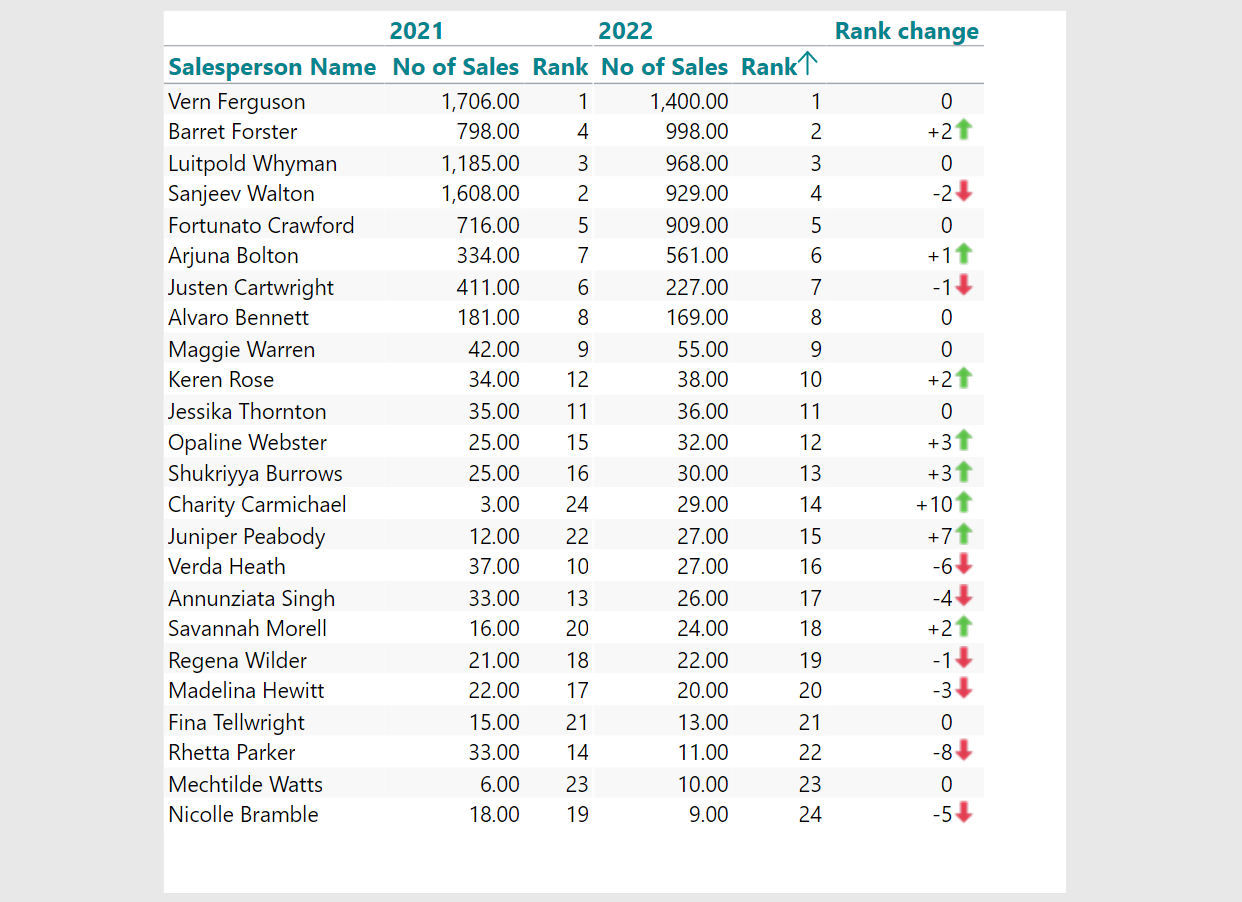Select the Nicolle Bramble name cell
1242x902 pixels.
coord(243,814)
